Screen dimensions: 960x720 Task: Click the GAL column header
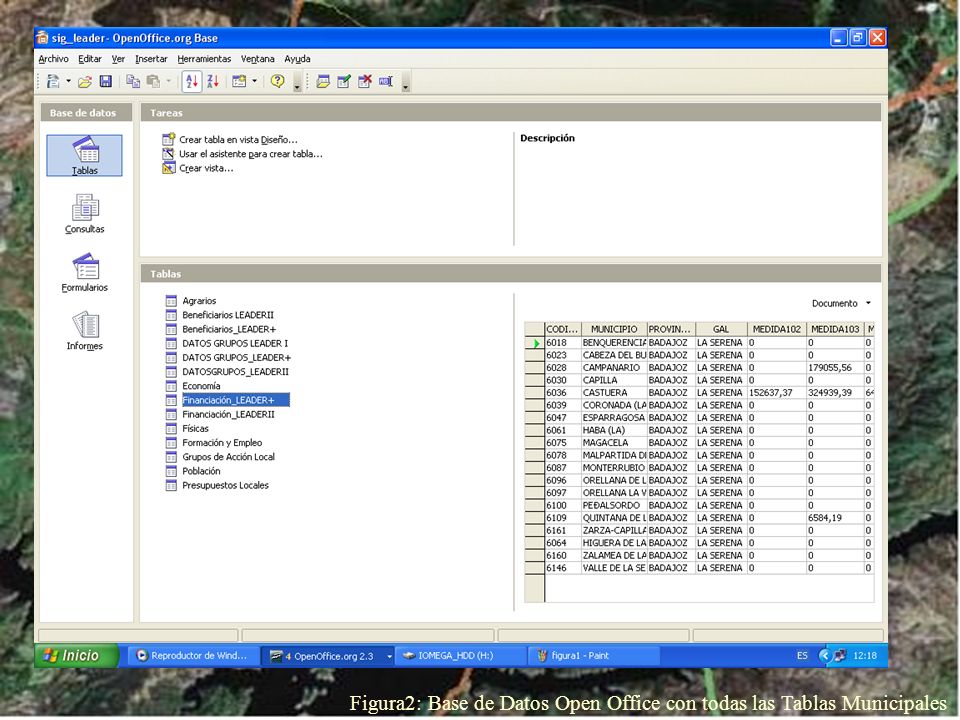click(721, 329)
